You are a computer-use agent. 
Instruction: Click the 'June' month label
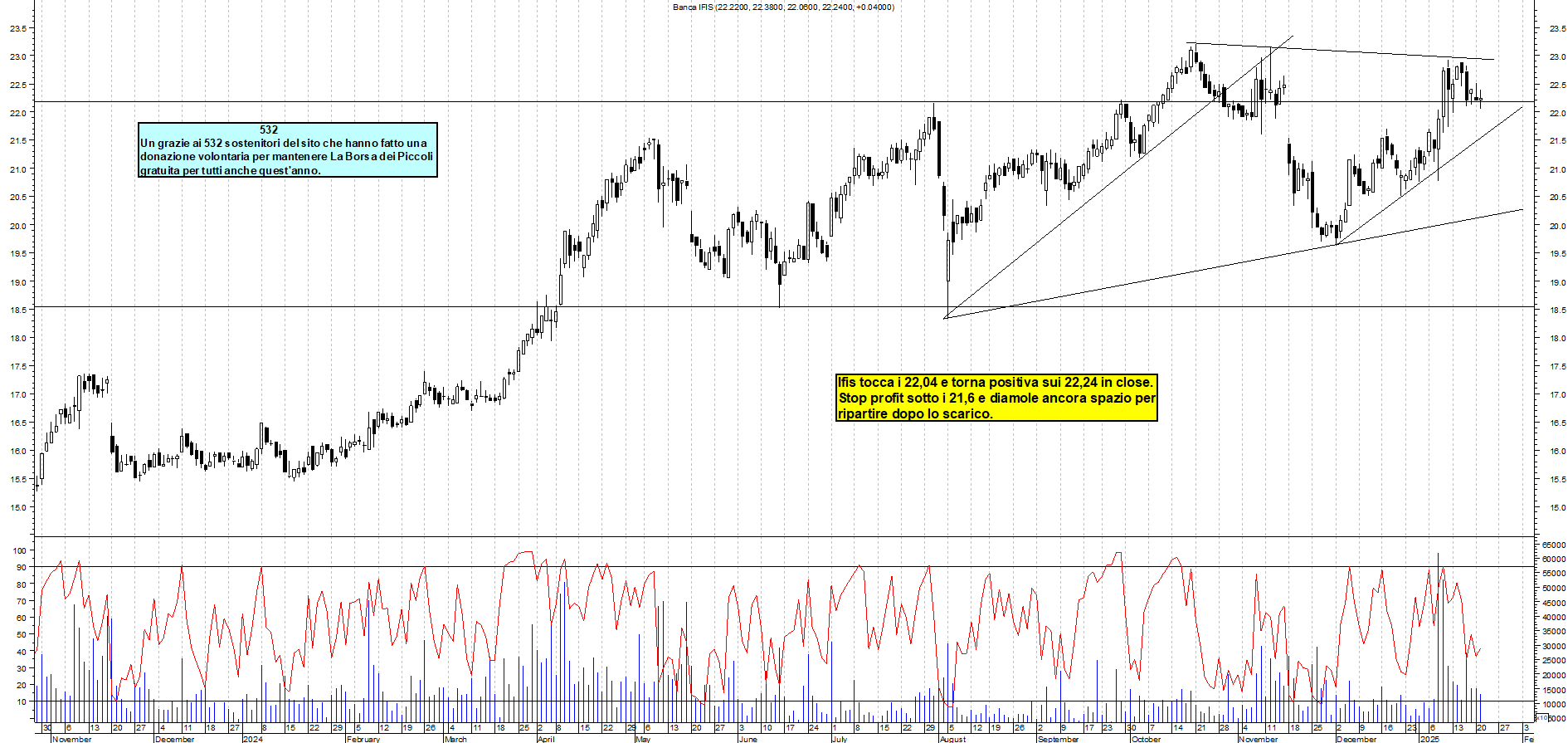[747, 739]
